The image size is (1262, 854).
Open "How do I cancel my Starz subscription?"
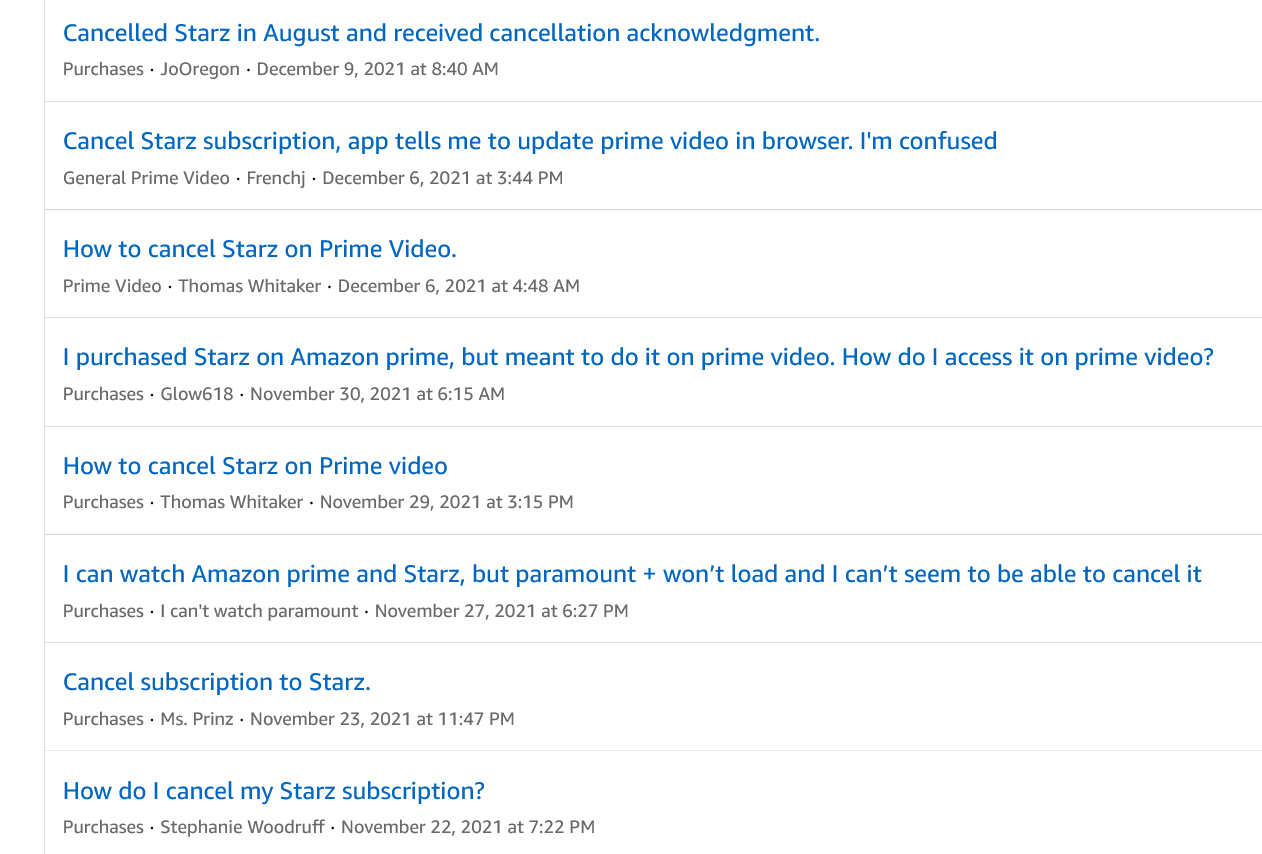point(274,791)
